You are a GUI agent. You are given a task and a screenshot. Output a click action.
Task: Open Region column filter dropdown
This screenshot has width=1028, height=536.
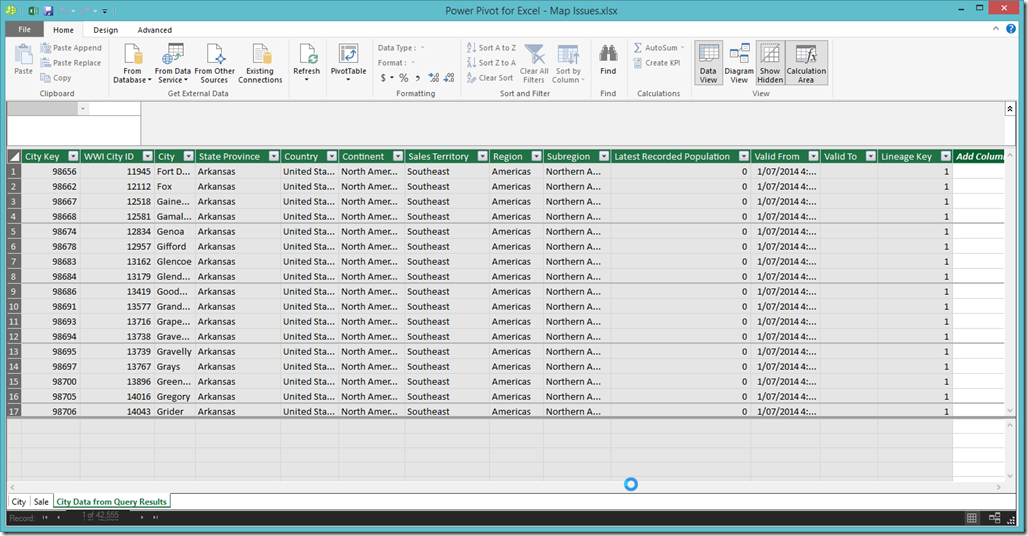(536, 156)
